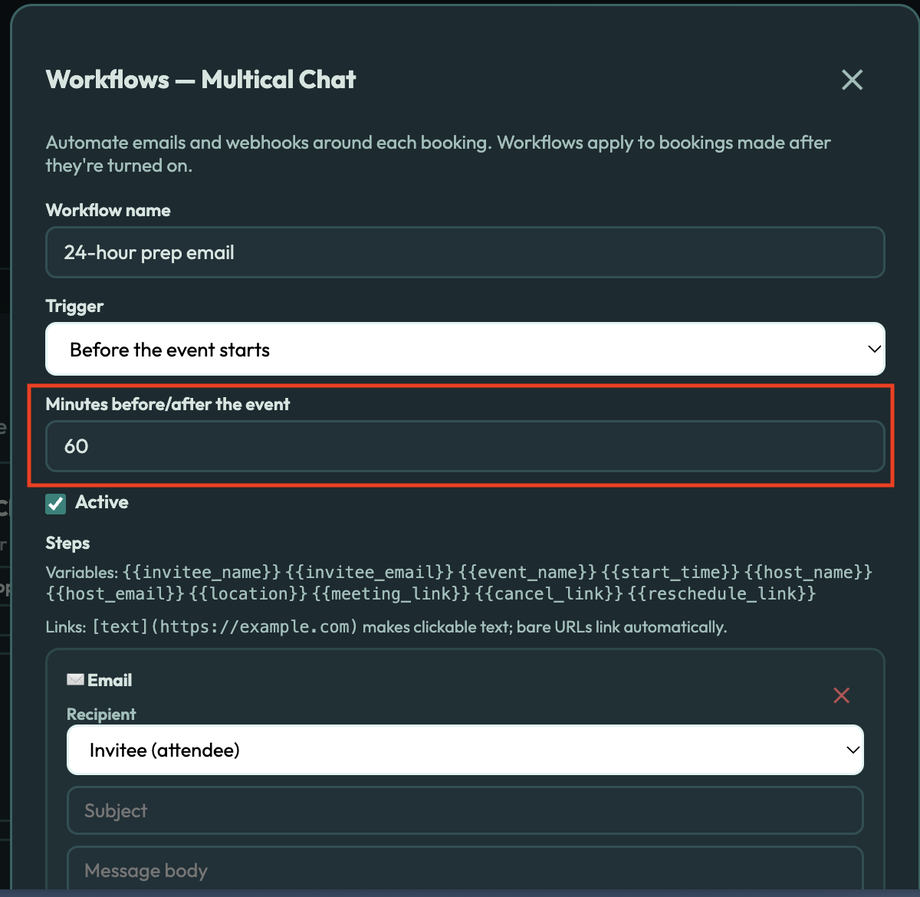The image size is (920, 897).
Task: Click the https://example.com sample link text
Action: pyautogui.click(x=254, y=627)
